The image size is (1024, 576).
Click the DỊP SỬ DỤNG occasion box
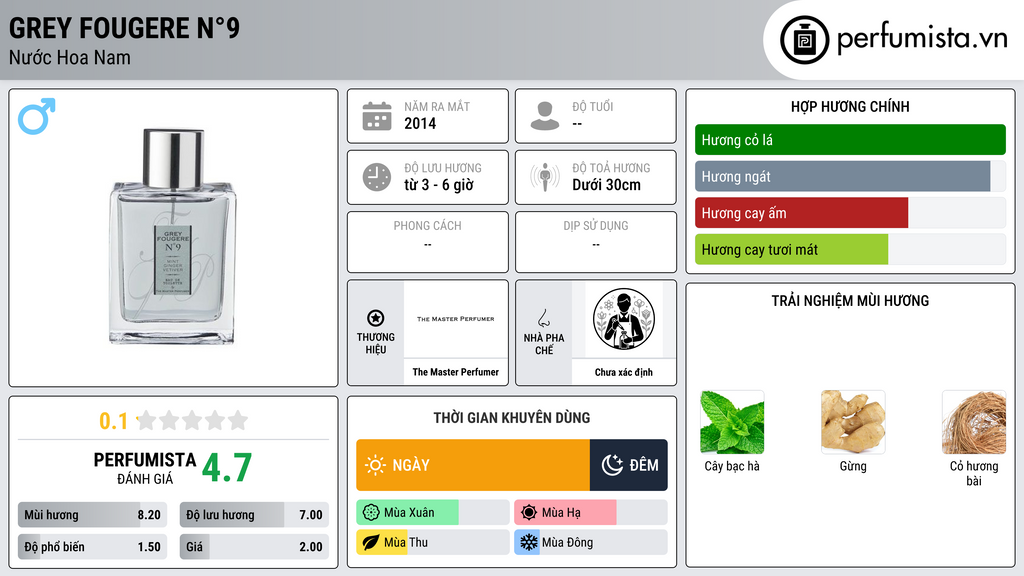click(x=596, y=242)
